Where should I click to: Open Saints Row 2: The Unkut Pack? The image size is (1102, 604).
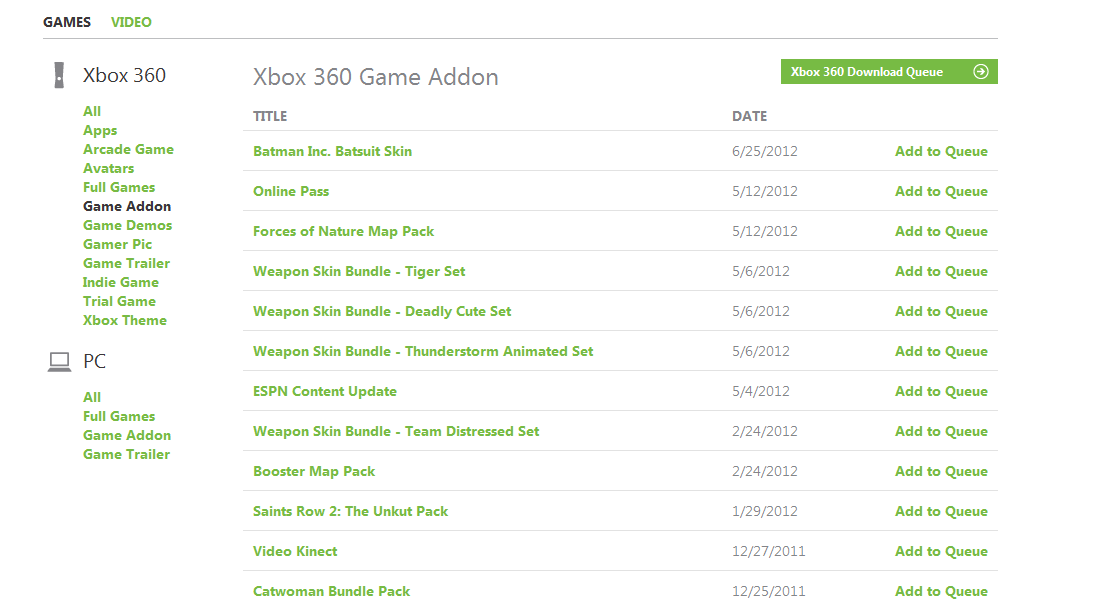(x=351, y=512)
